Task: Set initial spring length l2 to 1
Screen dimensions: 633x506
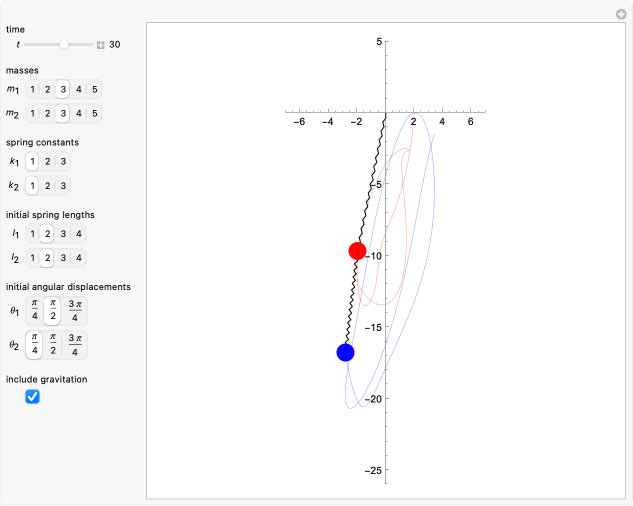Action: tap(32, 258)
